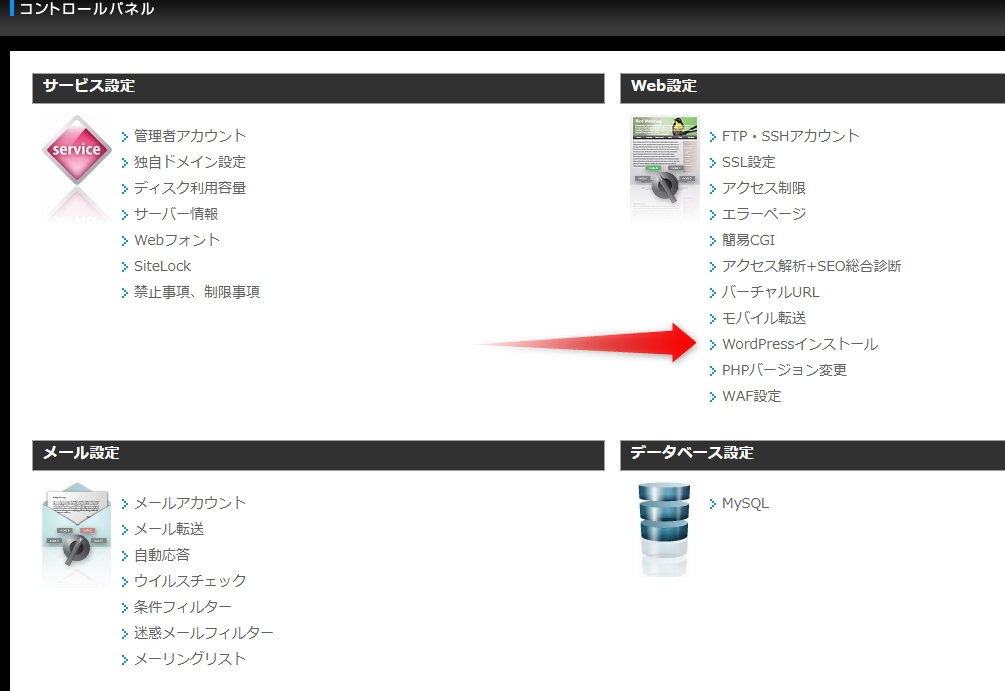Open 自動応答 link
1005x691 pixels.
point(162,555)
